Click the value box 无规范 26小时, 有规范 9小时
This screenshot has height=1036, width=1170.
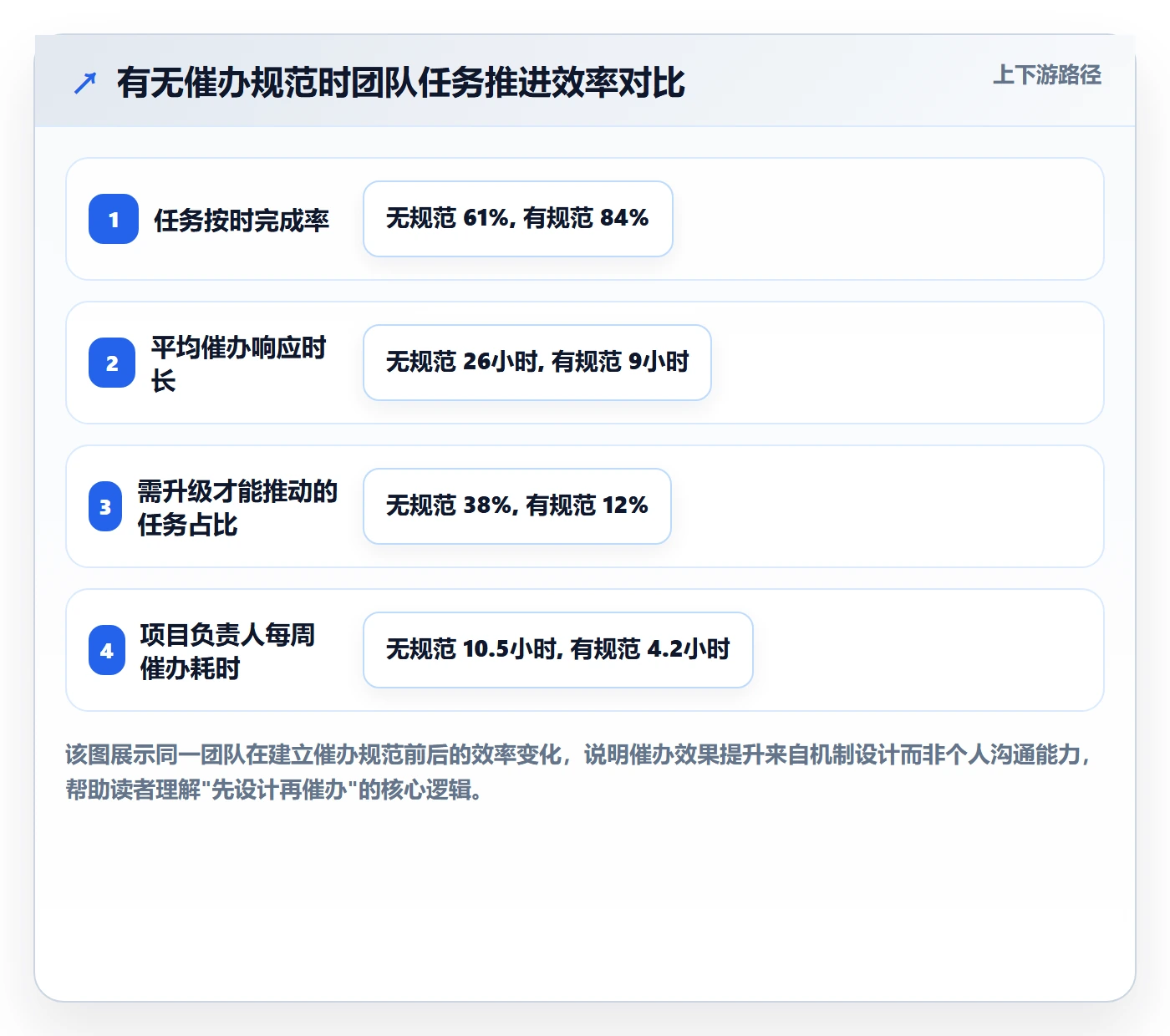pyautogui.click(x=537, y=363)
